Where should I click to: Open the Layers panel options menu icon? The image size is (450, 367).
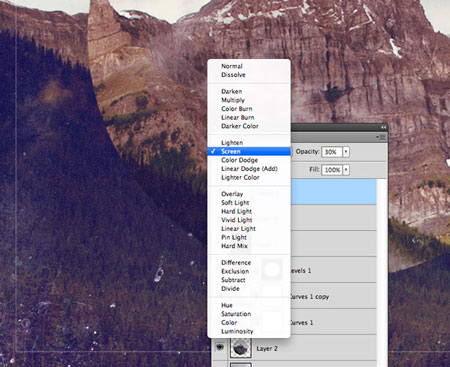click(x=381, y=137)
